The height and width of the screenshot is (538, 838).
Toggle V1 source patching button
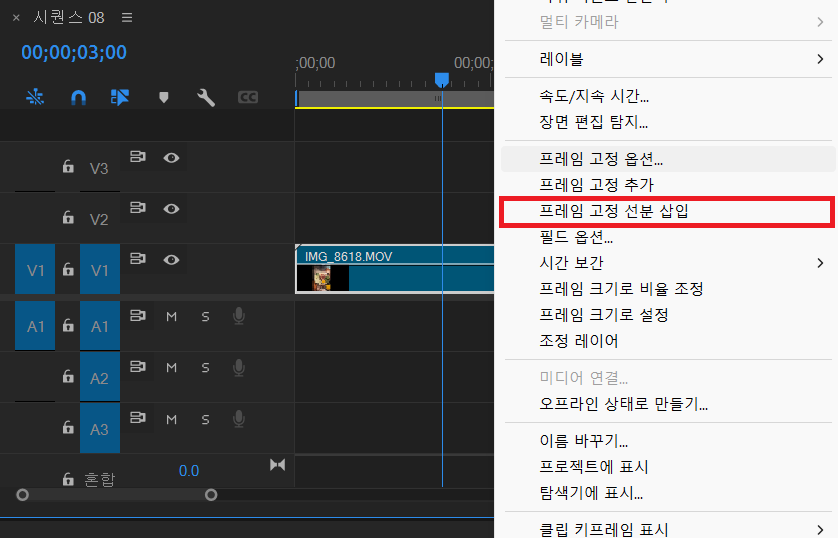tap(35, 269)
